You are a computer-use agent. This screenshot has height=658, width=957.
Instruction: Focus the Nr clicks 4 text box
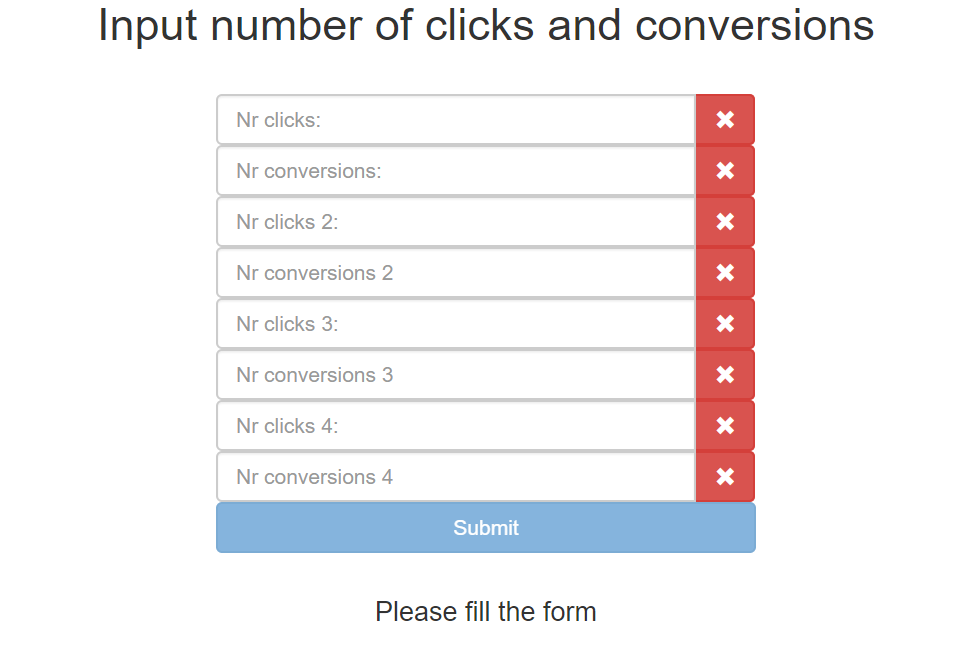(456, 425)
